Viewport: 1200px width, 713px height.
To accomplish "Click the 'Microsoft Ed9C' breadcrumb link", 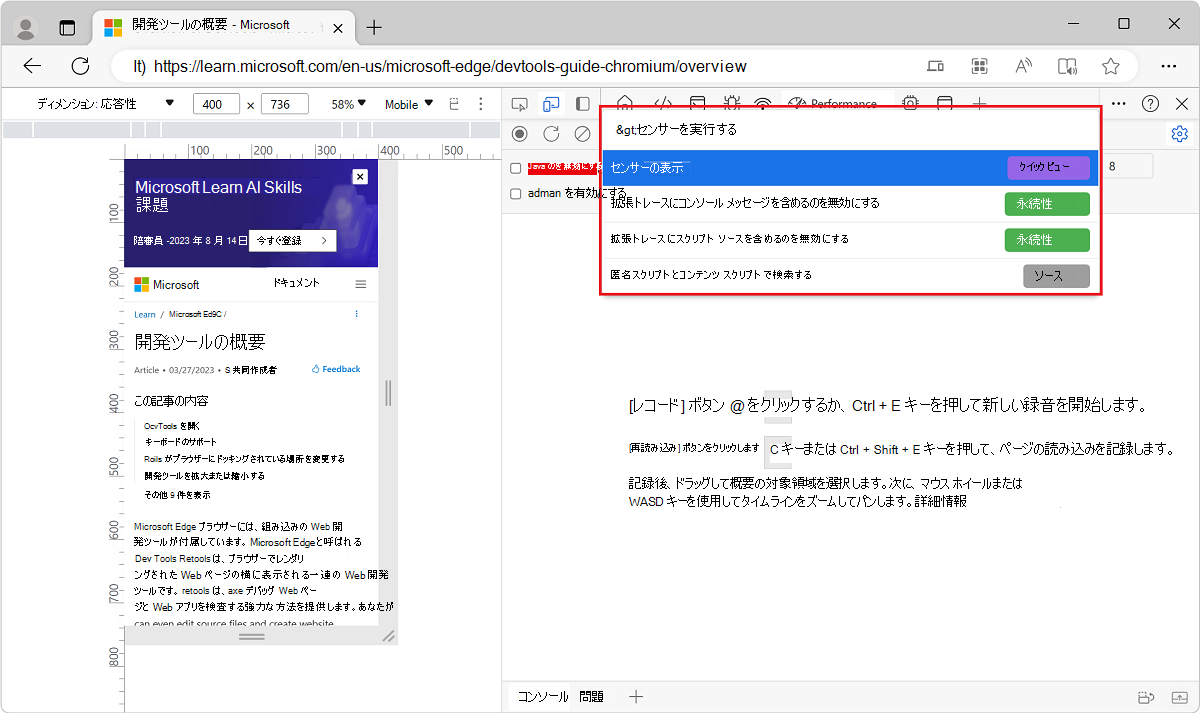I will [x=195, y=314].
